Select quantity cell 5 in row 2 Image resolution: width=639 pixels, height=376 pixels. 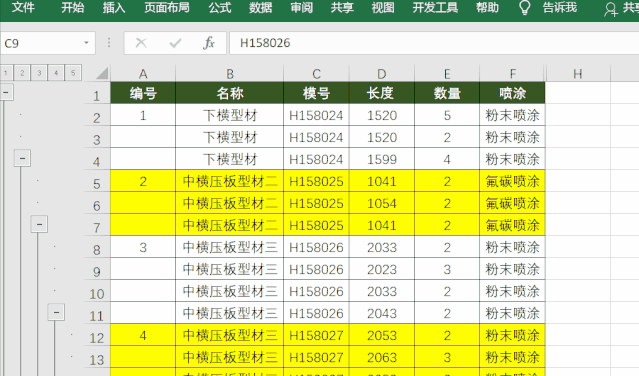pyautogui.click(x=447, y=115)
